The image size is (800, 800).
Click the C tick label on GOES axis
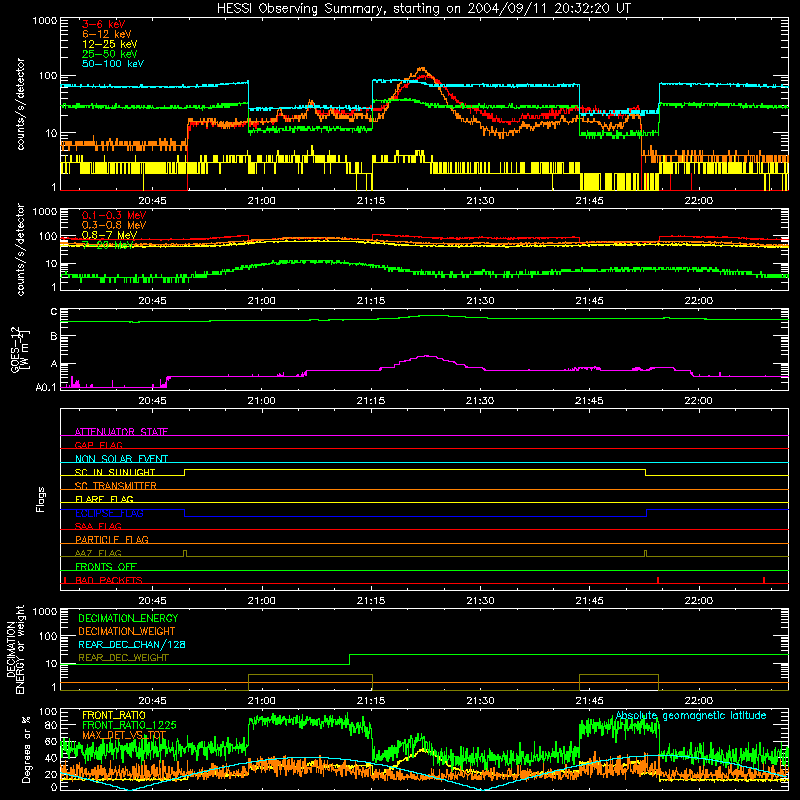pyautogui.click(x=54, y=312)
